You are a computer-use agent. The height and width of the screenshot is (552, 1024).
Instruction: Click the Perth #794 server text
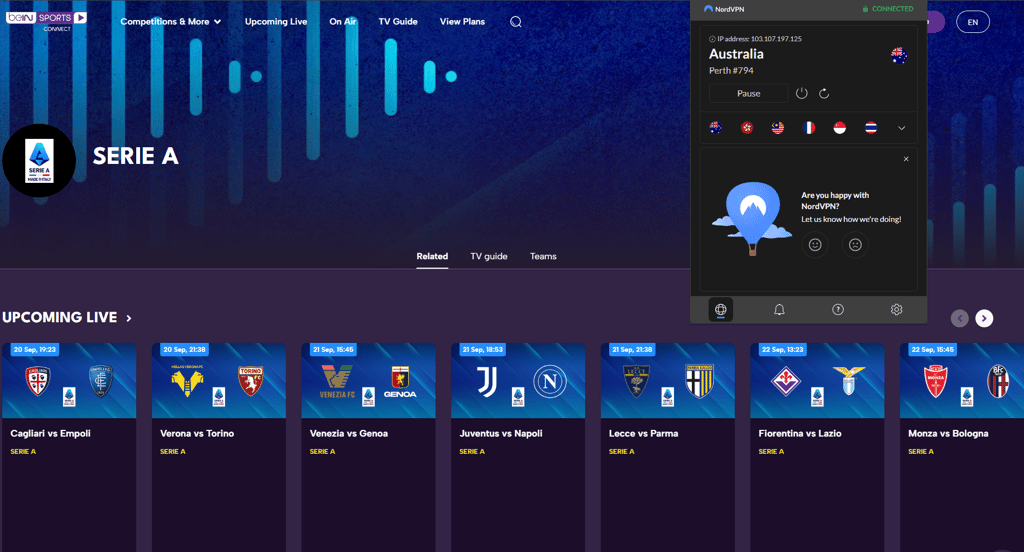pyautogui.click(x=731, y=71)
